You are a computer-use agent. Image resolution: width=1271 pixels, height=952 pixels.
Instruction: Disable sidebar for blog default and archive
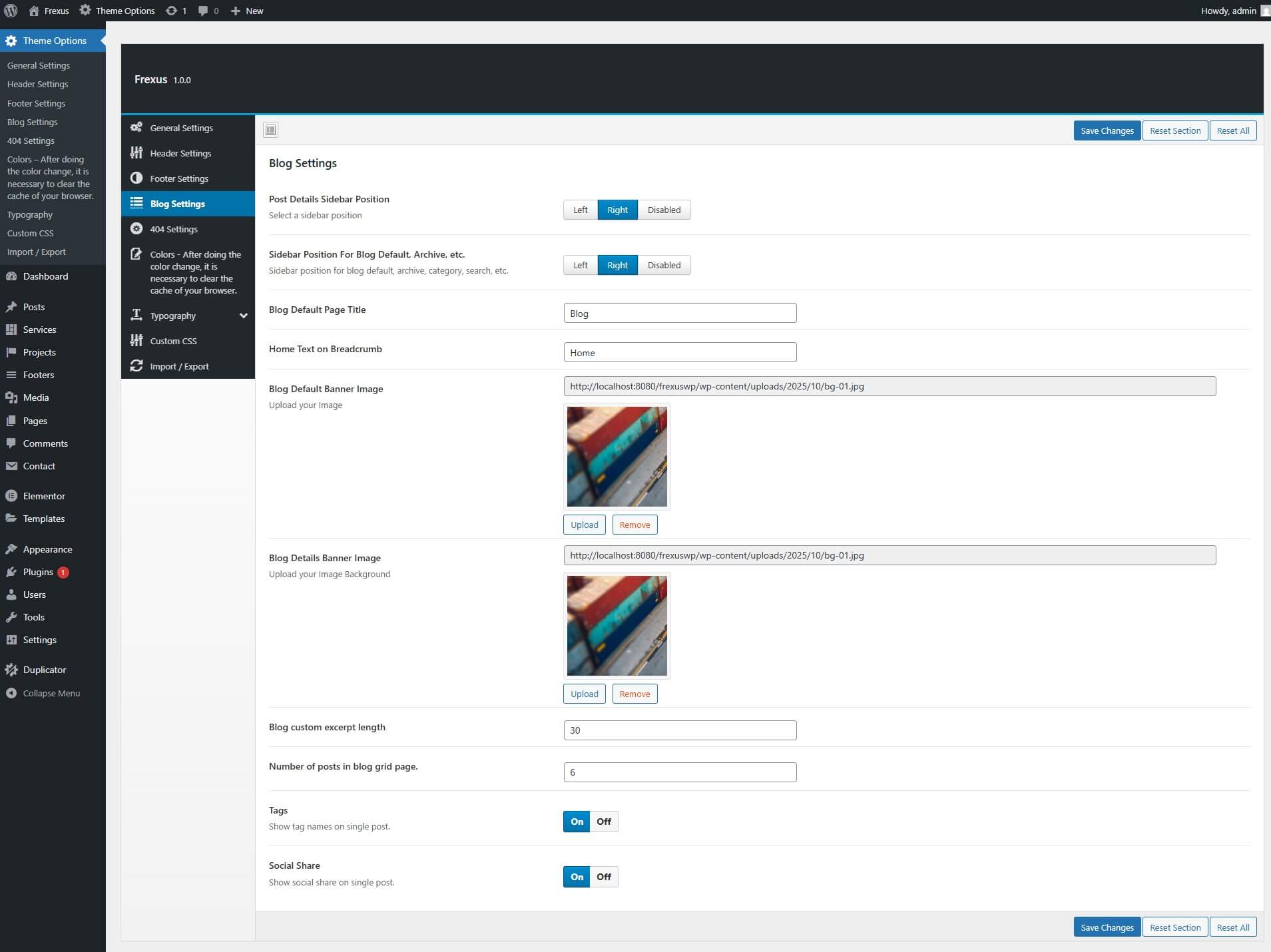[x=664, y=265]
